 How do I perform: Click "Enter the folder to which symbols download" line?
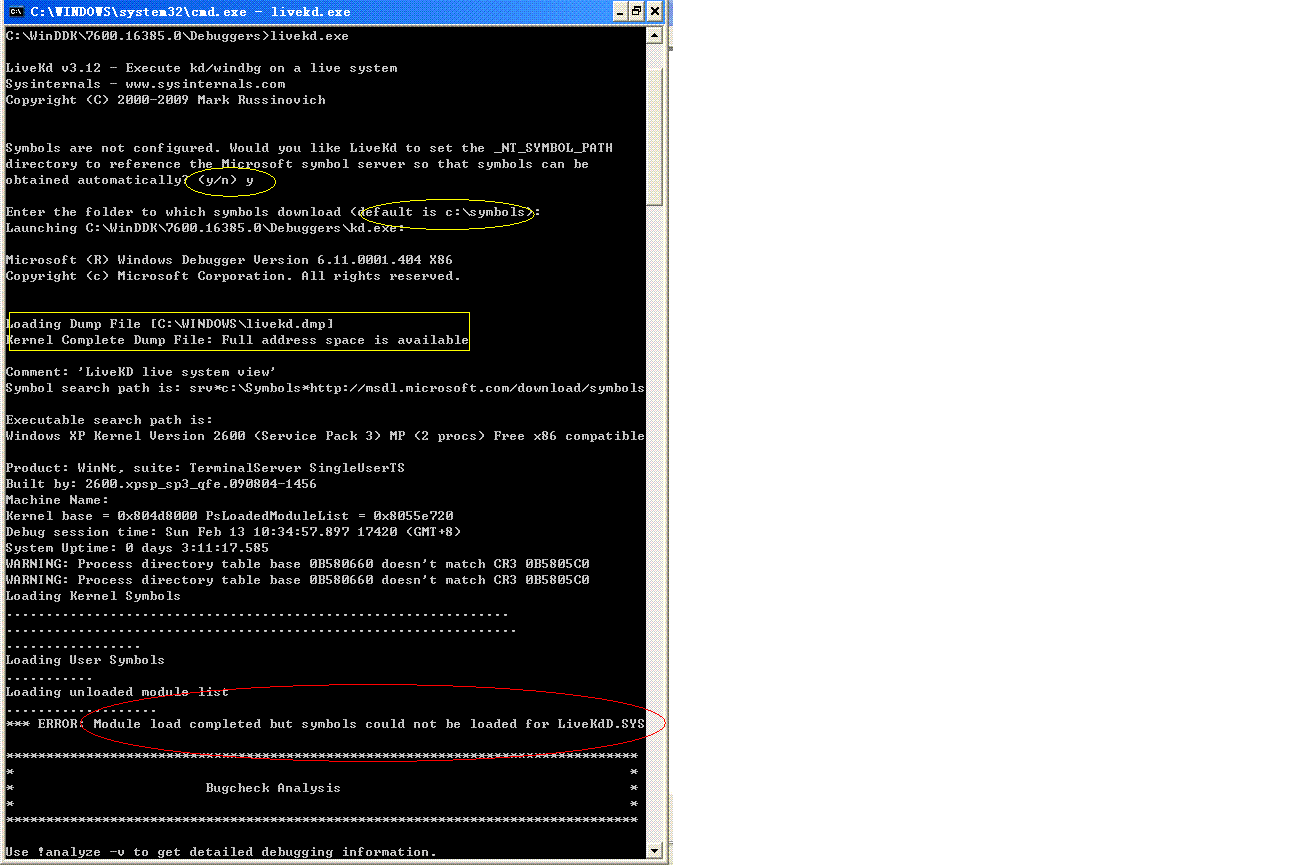pyautogui.click(x=274, y=212)
